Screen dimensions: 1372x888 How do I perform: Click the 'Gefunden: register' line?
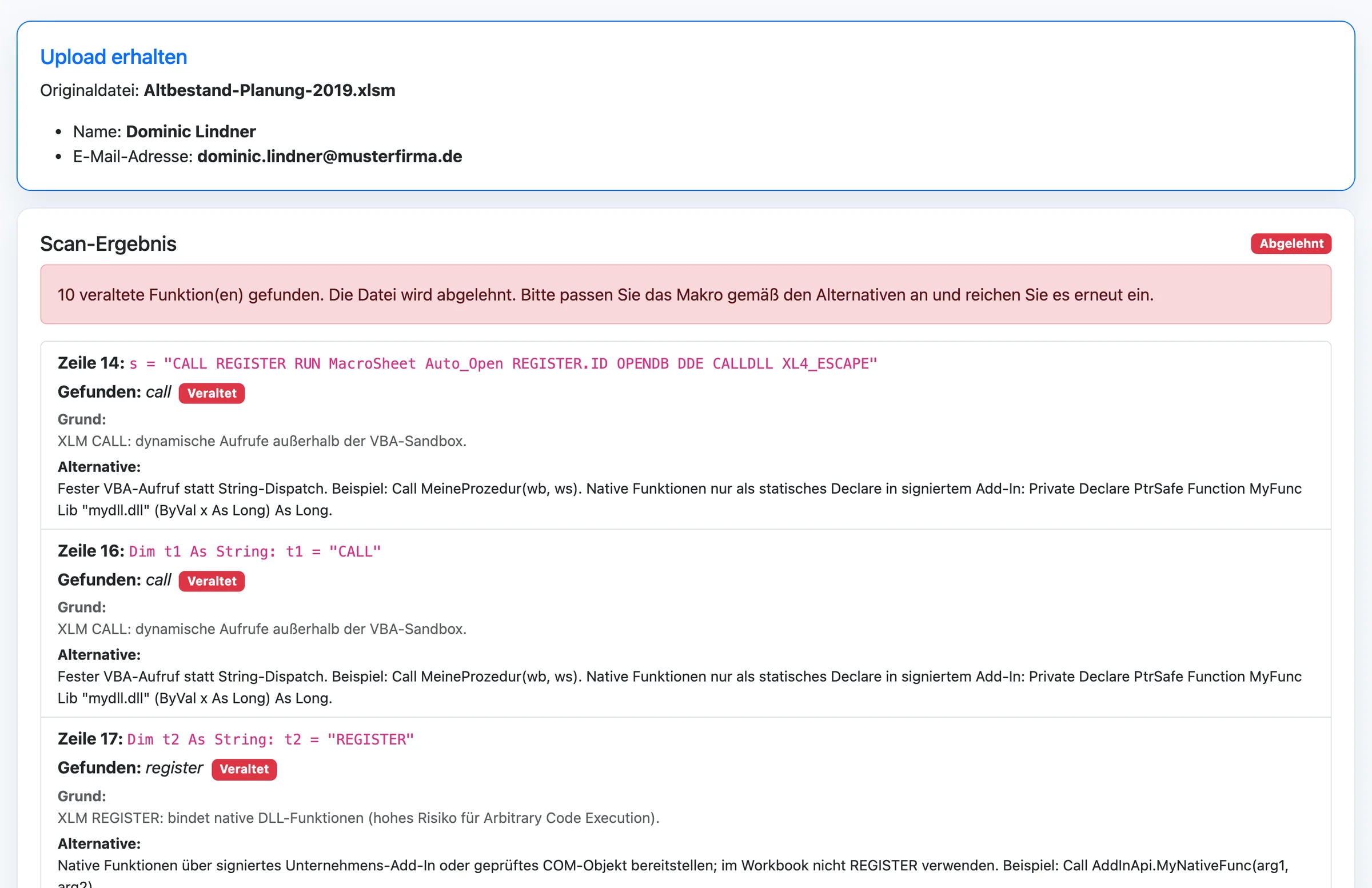[x=167, y=768]
